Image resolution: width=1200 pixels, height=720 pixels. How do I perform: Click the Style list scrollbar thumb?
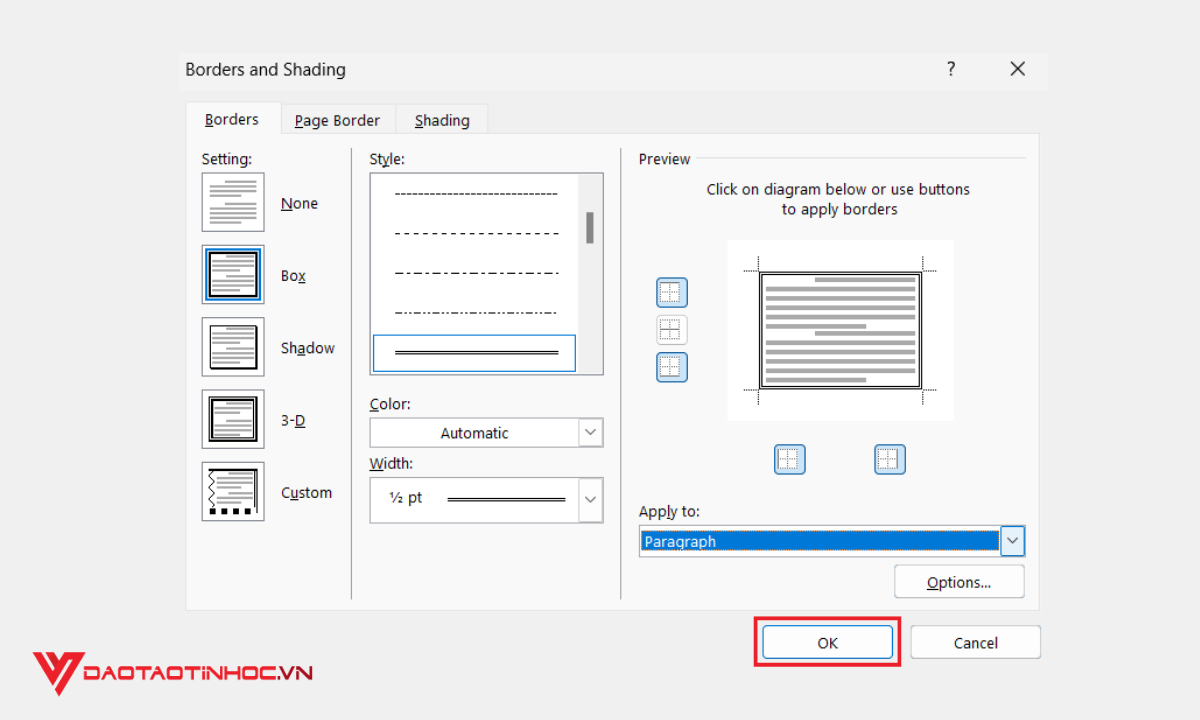590,227
